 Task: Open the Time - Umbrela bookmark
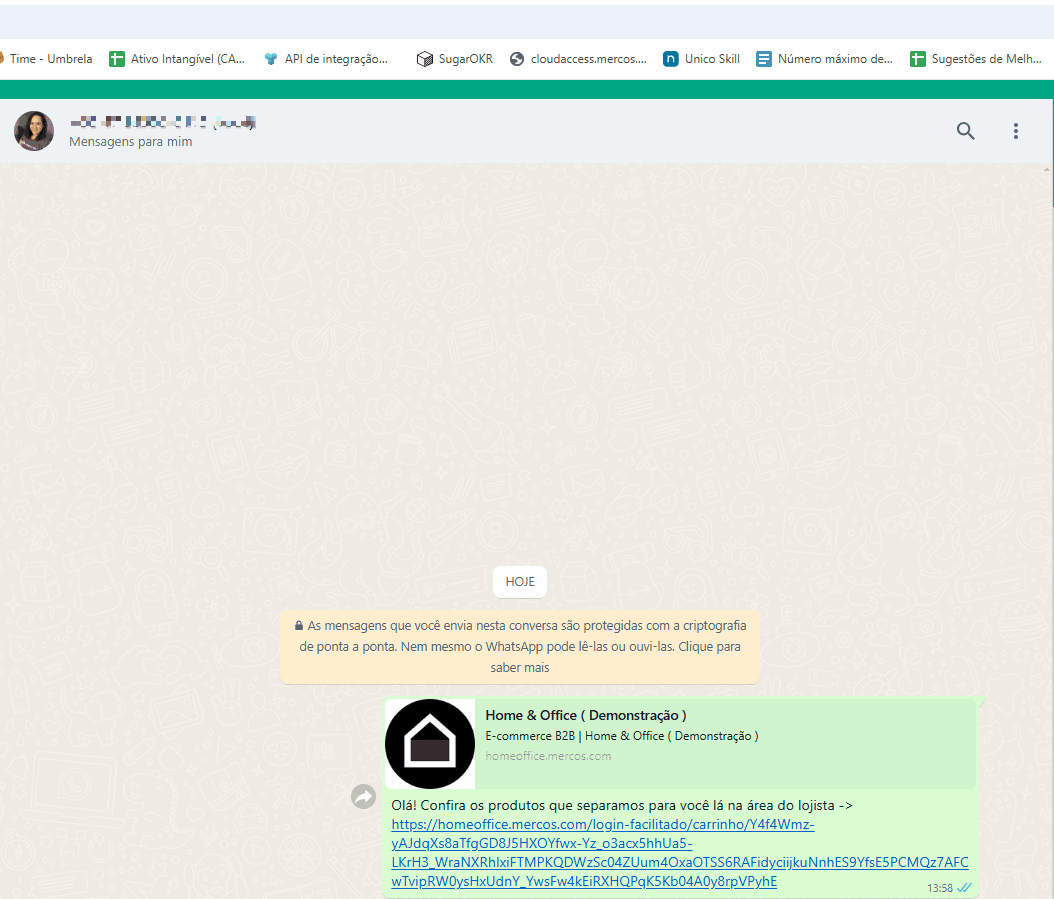pyautogui.click(x=50, y=59)
